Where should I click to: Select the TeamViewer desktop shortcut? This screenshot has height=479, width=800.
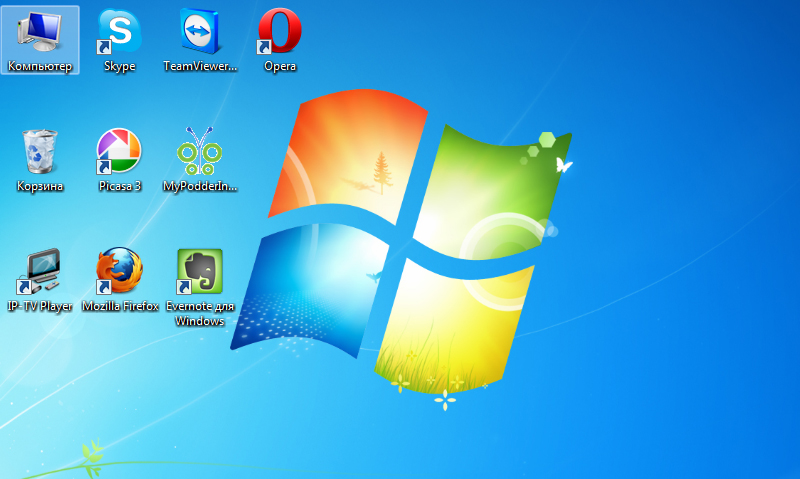pos(199,31)
